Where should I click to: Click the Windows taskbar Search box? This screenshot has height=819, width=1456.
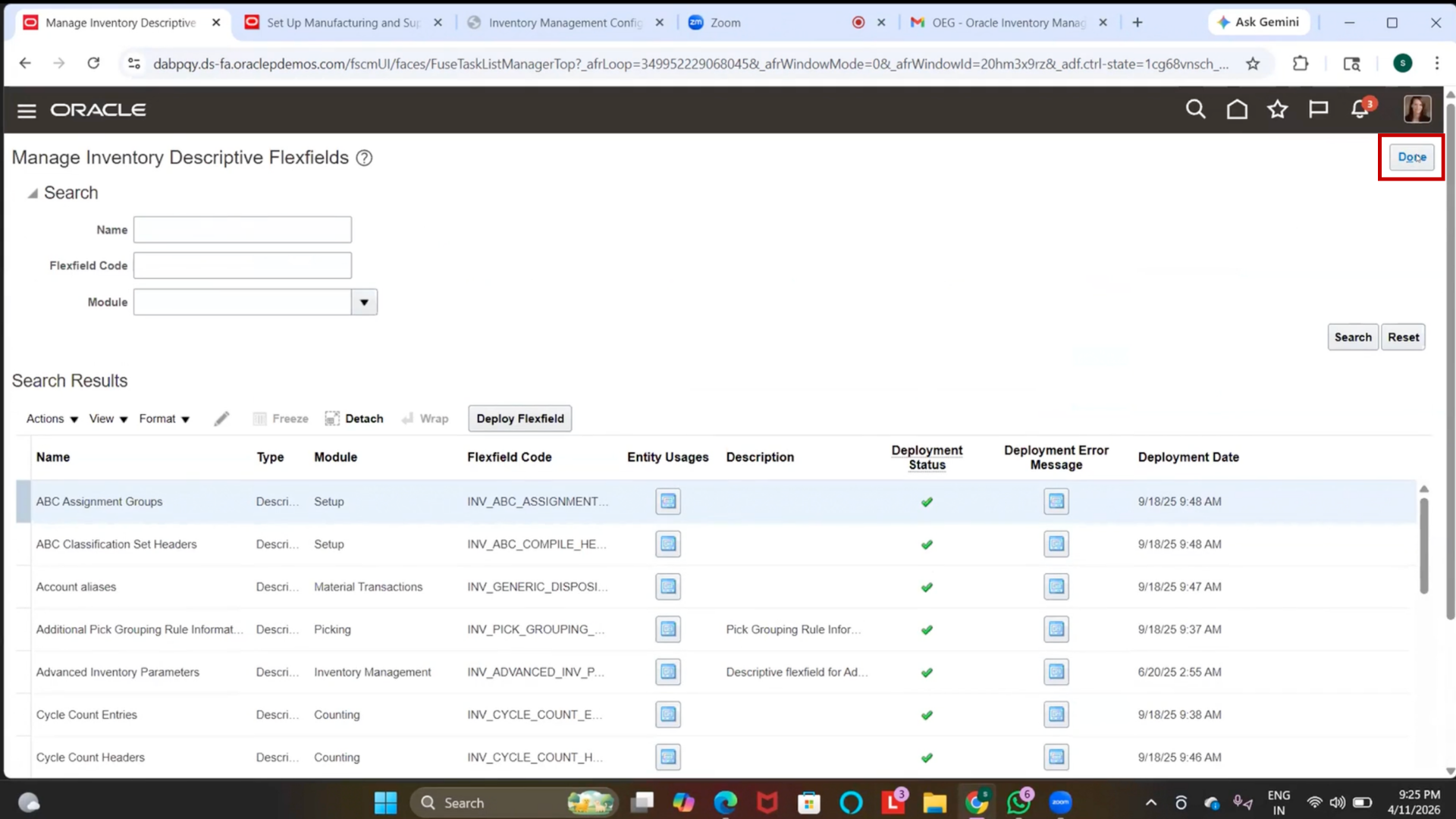tap(514, 802)
